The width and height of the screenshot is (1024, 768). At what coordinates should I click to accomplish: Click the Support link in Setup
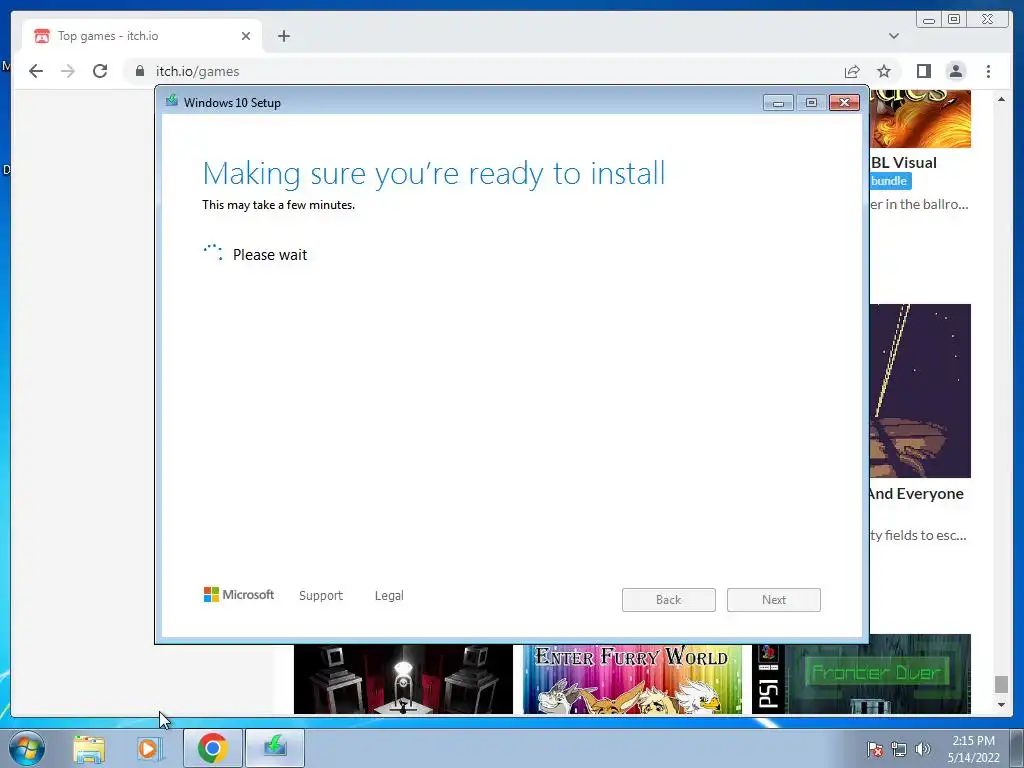(x=321, y=596)
